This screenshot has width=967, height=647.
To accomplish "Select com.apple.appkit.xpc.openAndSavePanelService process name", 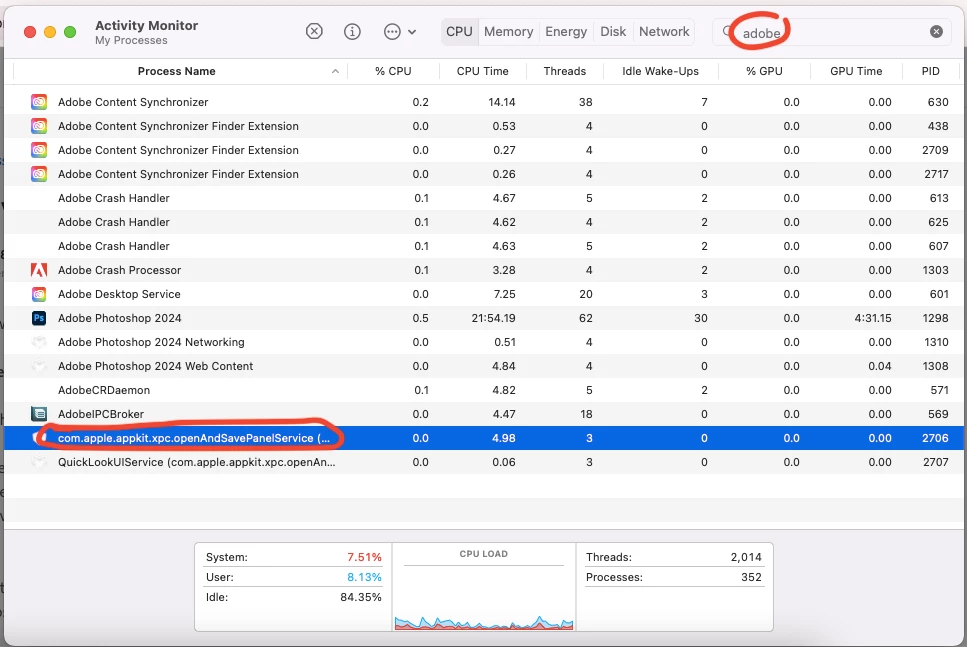I will click(x=194, y=438).
